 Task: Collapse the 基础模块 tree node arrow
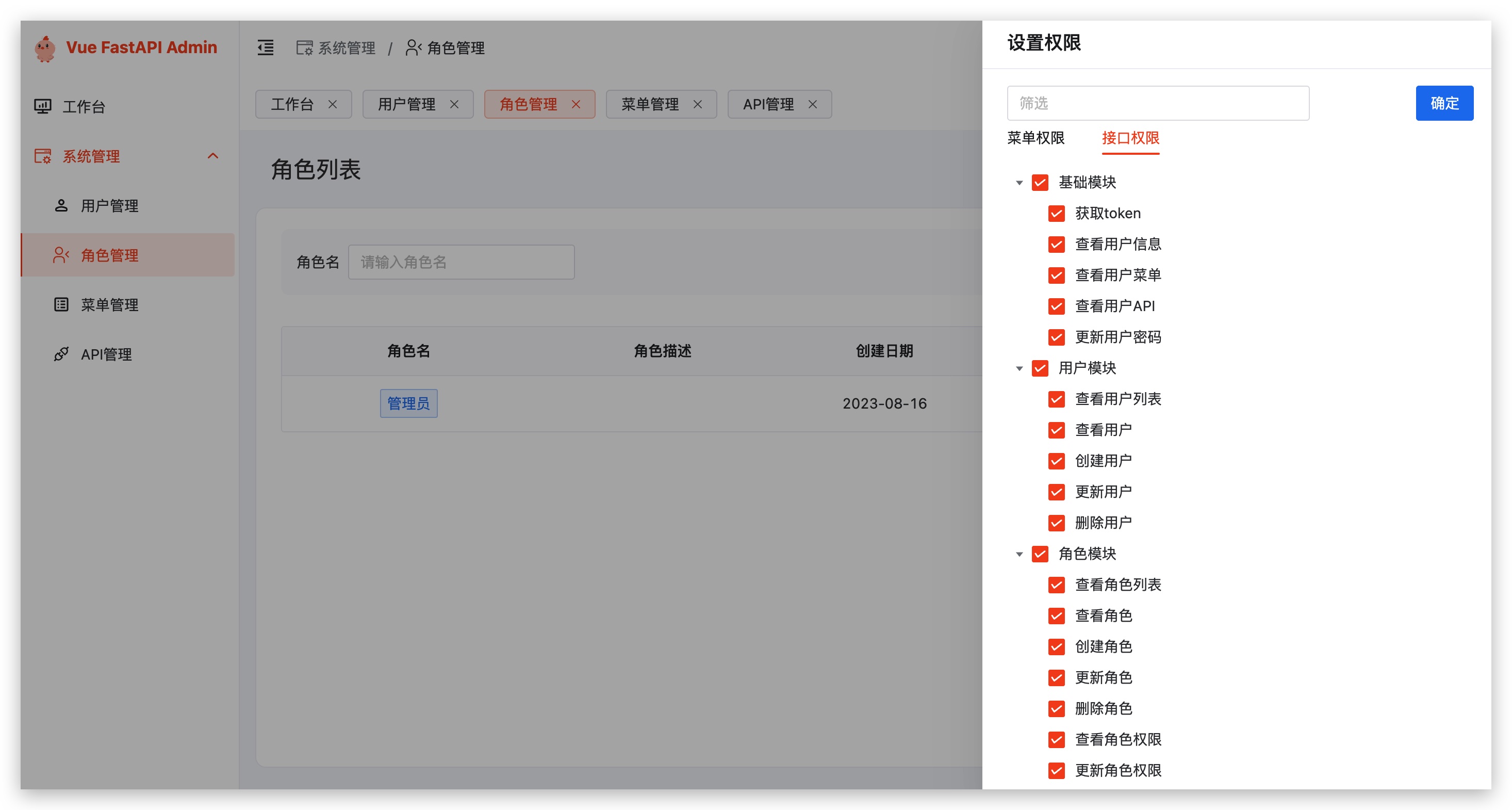[x=1019, y=183]
